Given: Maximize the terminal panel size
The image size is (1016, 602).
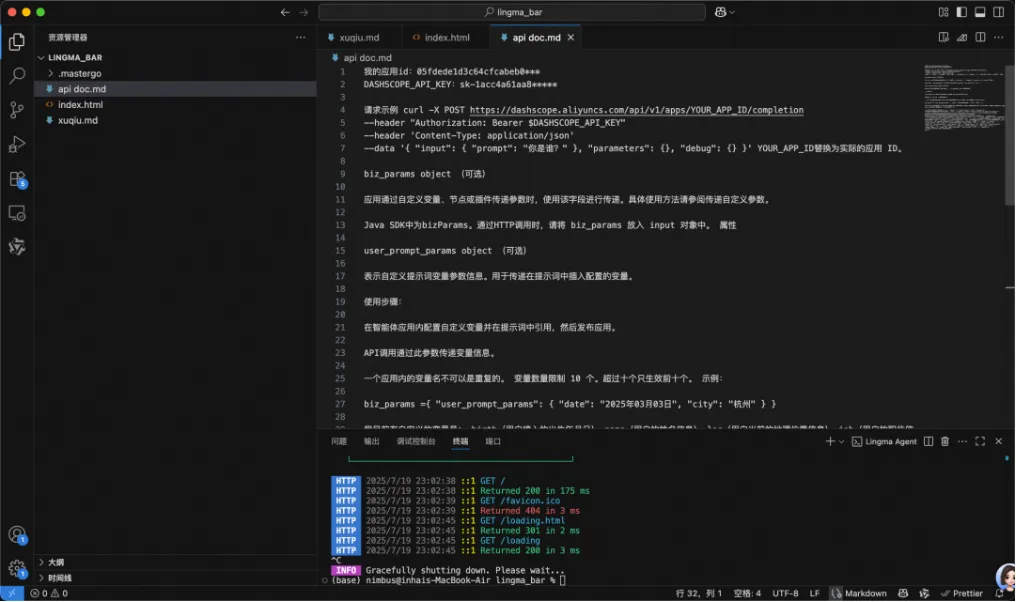Looking at the screenshot, I should pos(980,441).
